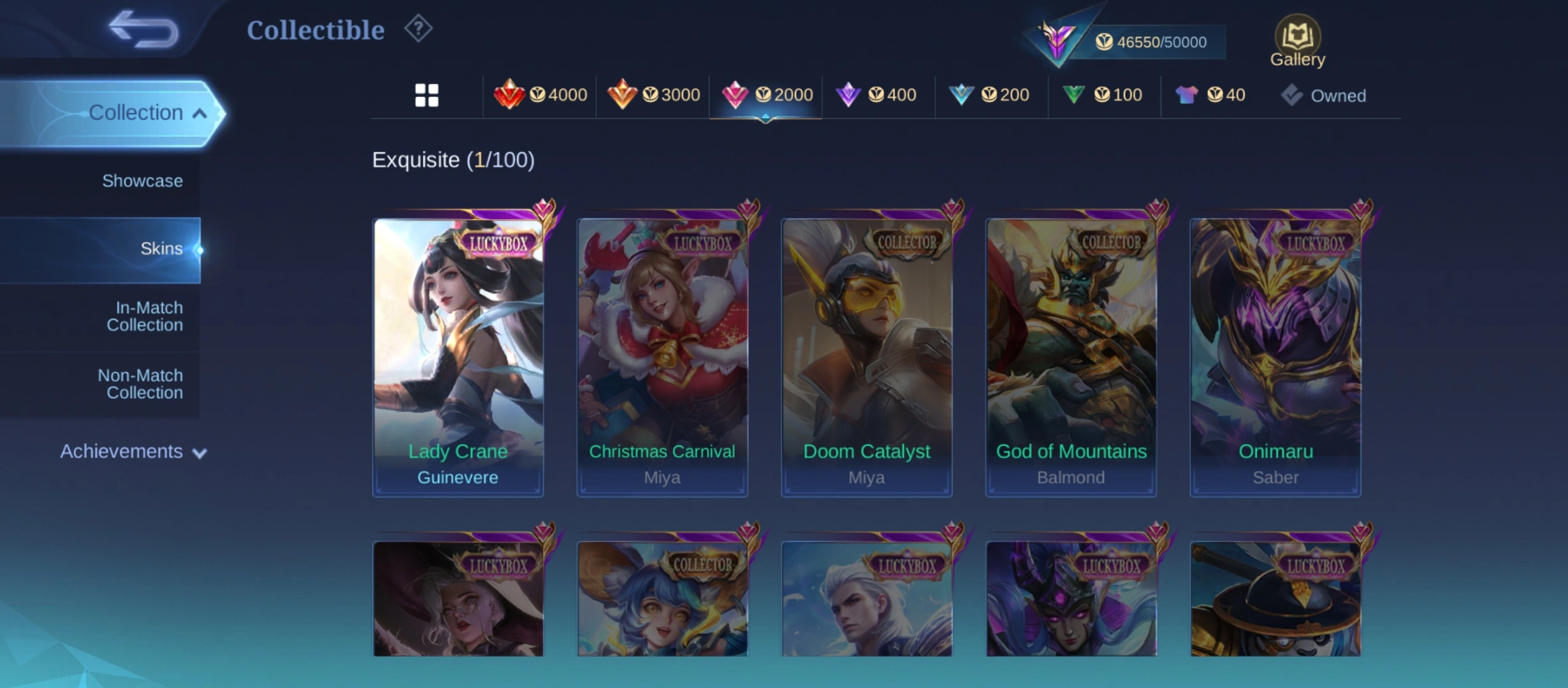Screen dimensions: 1568x688
Task: Go back using the return arrow
Action: (143, 29)
